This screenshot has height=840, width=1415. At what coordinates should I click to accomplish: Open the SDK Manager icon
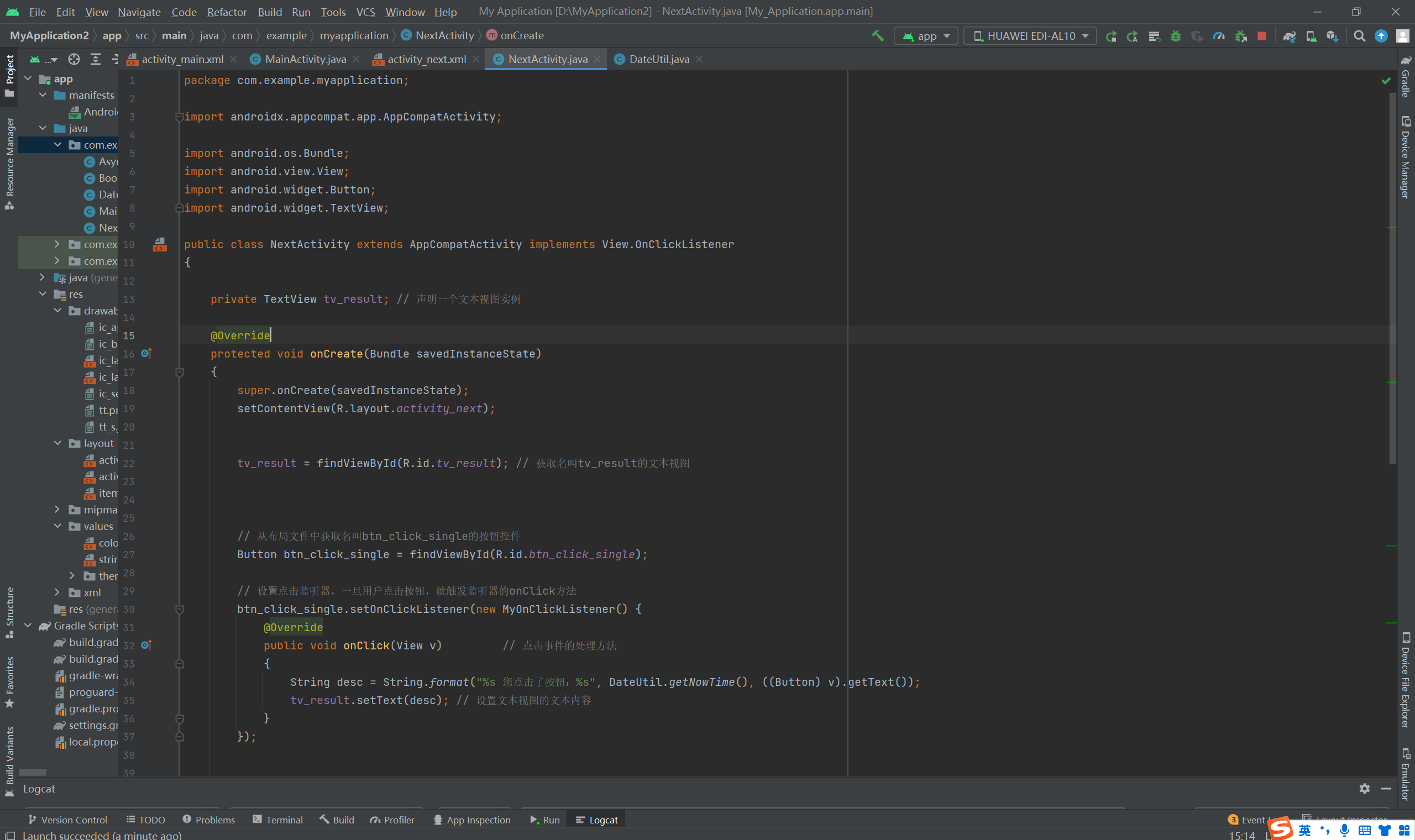pyautogui.click(x=1332, y=36)
